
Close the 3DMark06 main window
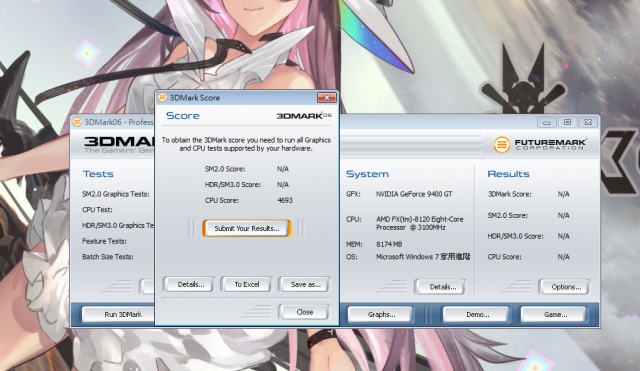pos(588,122)
